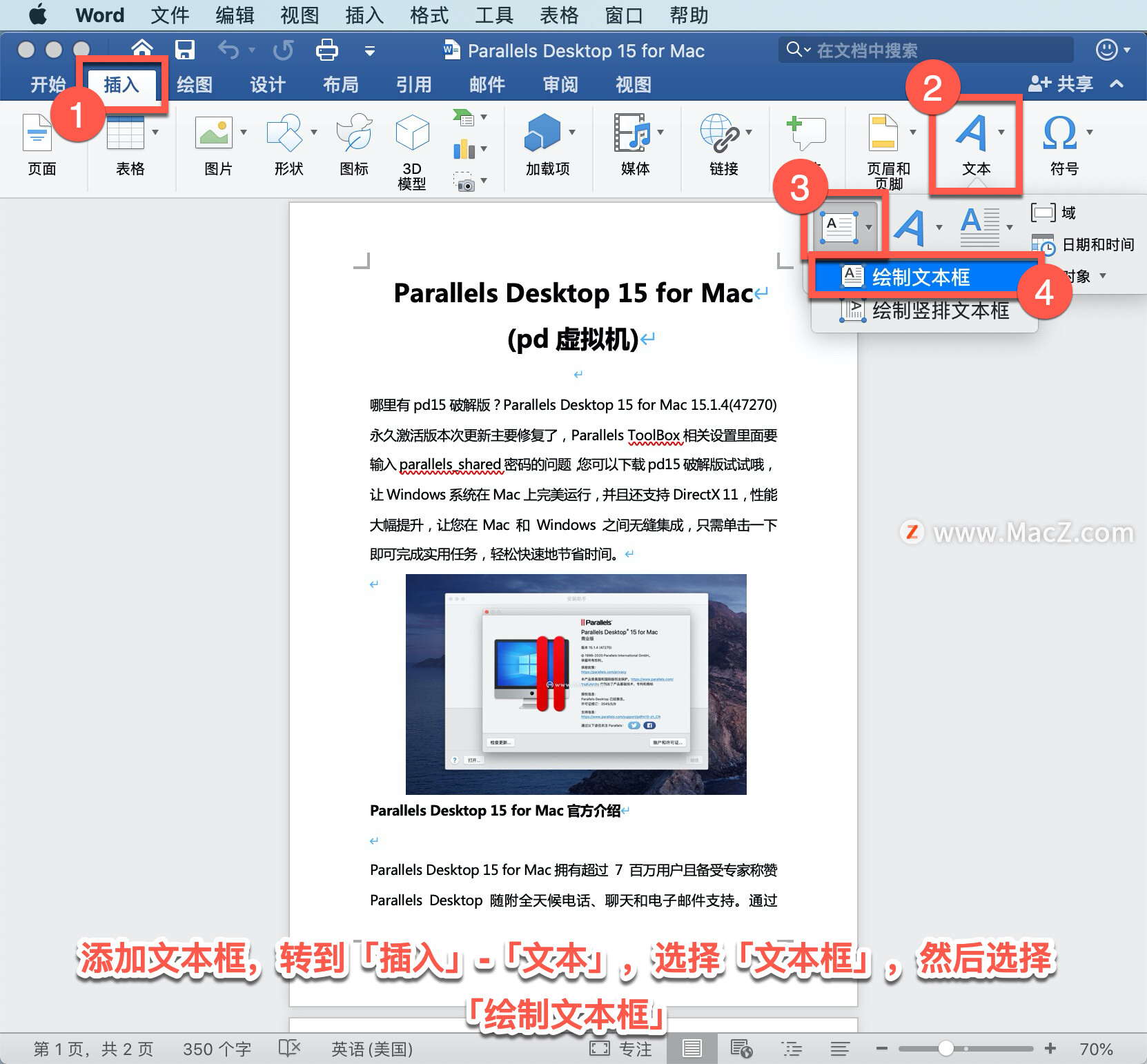Click the 文本 text group button
This screenshot has width=1147, height=1064.
tap(976, 144)
